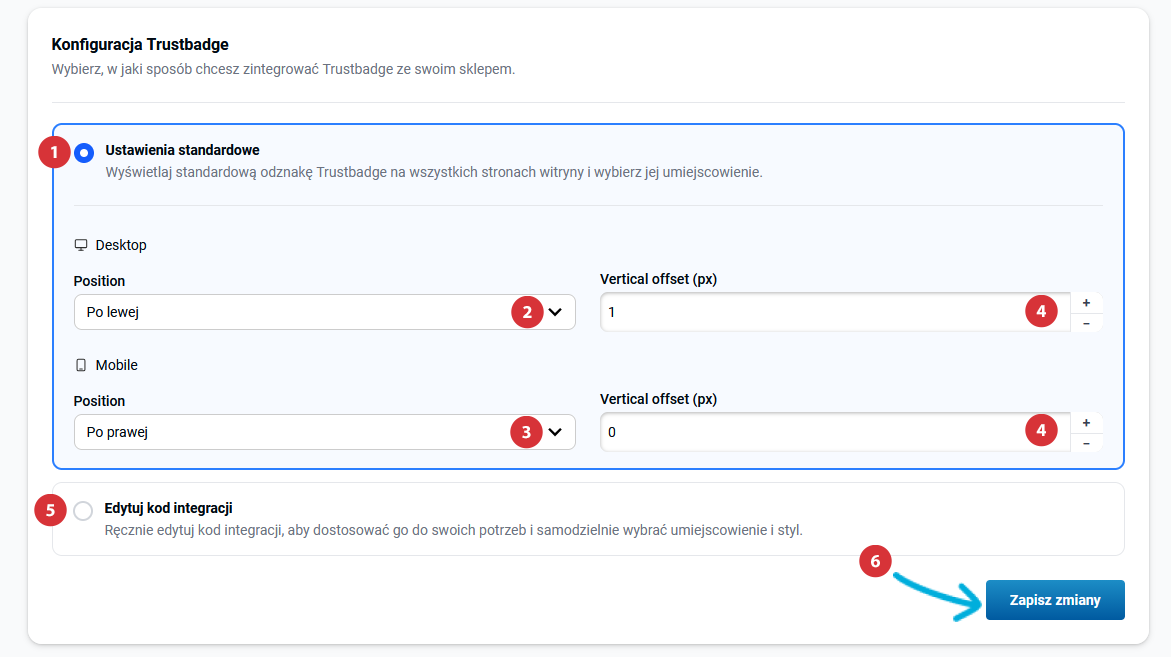Click the red number 5 badge

click(49, 510)
